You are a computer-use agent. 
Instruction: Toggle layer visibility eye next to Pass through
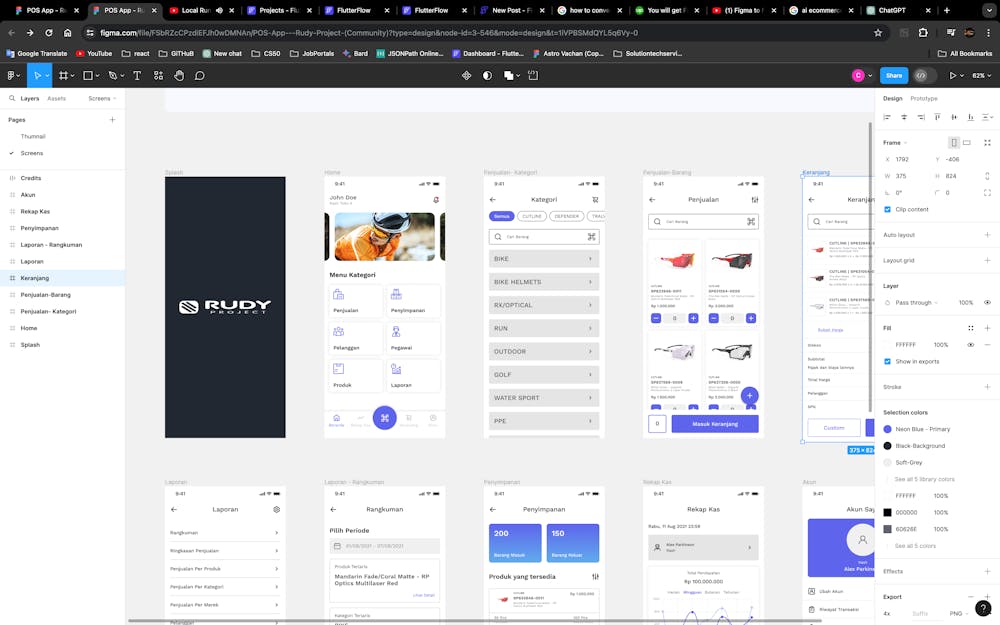(987, 302)
